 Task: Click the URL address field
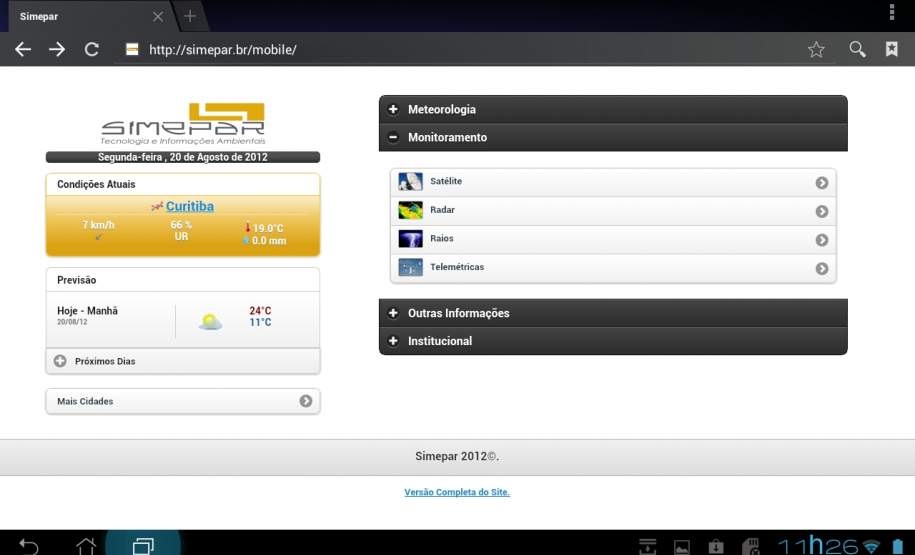[460, 49]
